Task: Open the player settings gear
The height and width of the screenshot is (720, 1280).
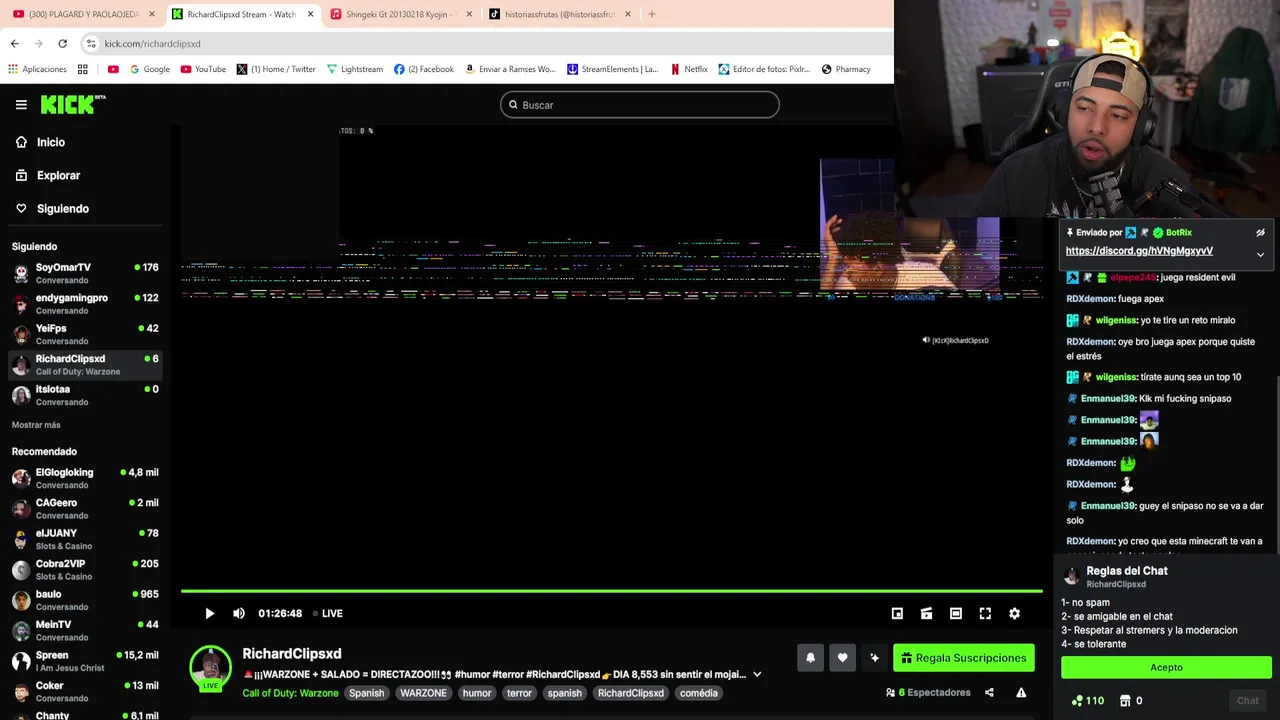Action: point(1014,613)
